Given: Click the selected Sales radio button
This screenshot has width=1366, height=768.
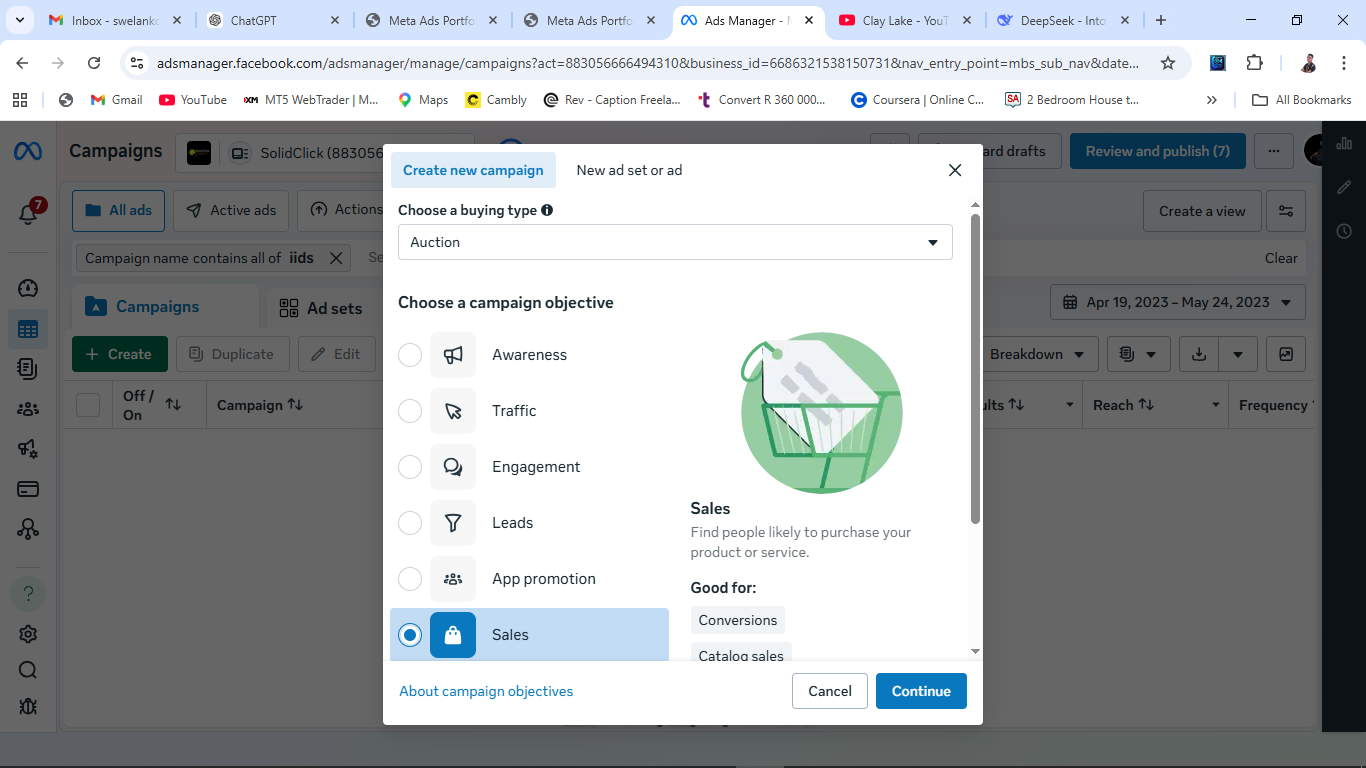Looking at the screenshot, I should point(410,635).
